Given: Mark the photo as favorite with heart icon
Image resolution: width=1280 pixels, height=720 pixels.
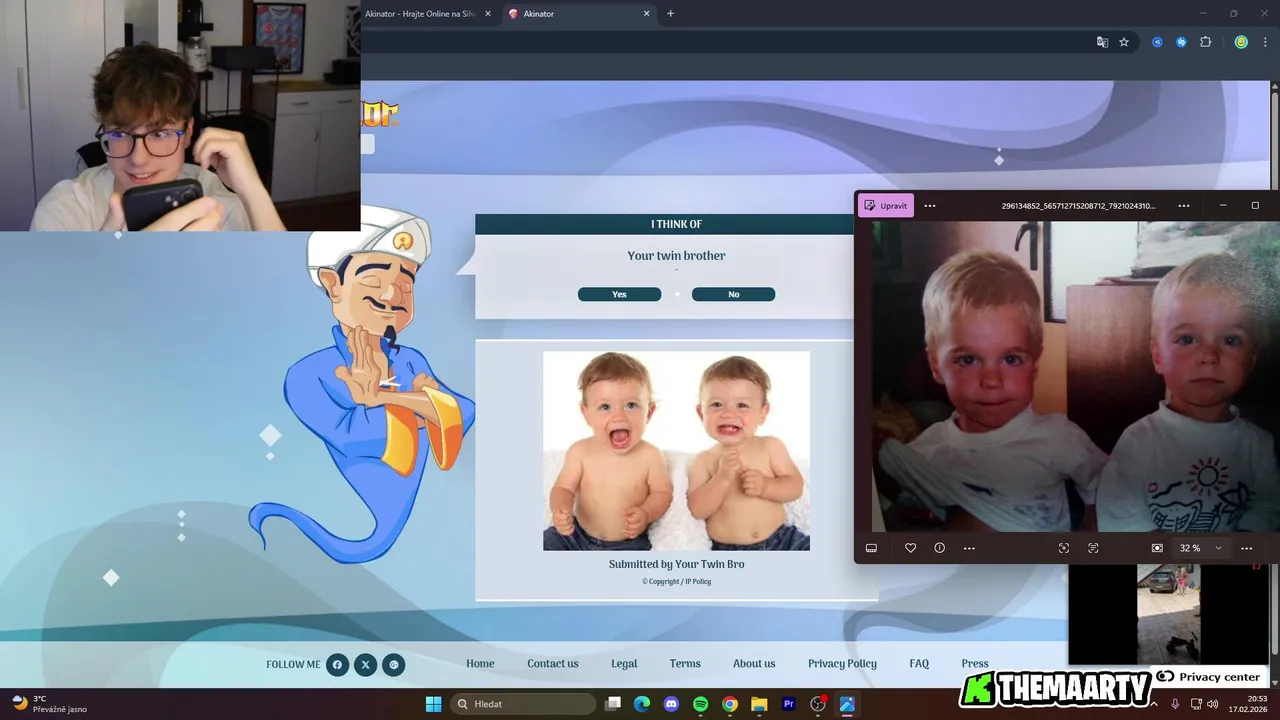Looking at the screenshot, I should click(910, 548).
